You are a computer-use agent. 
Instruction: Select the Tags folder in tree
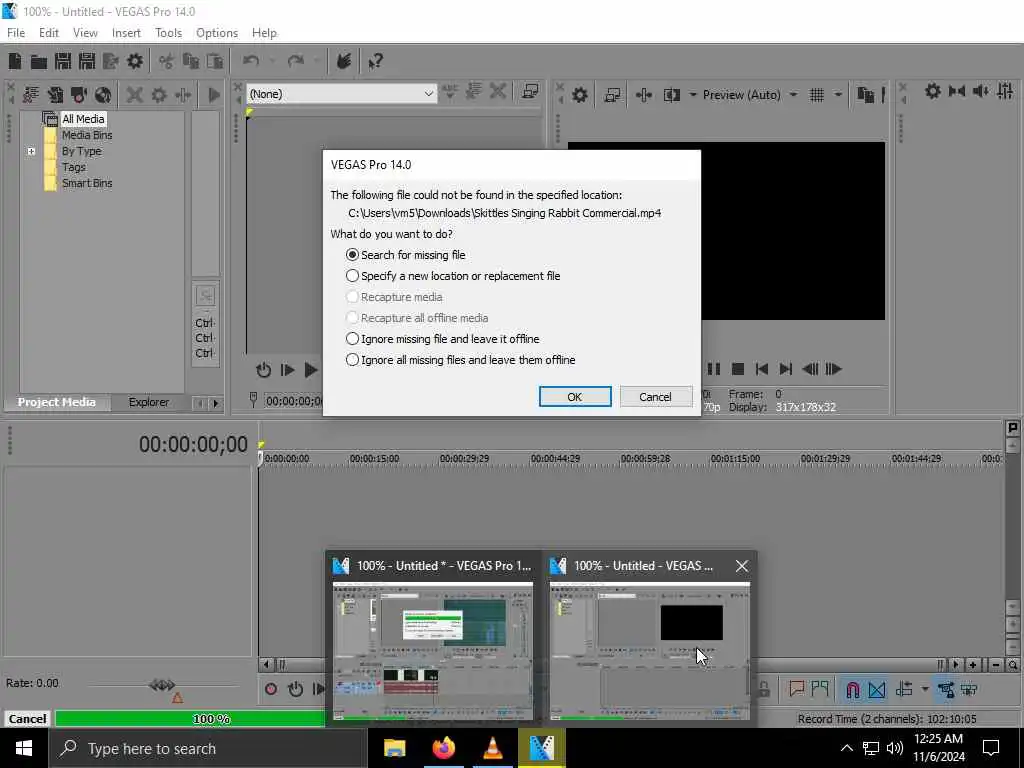point(74,167)
